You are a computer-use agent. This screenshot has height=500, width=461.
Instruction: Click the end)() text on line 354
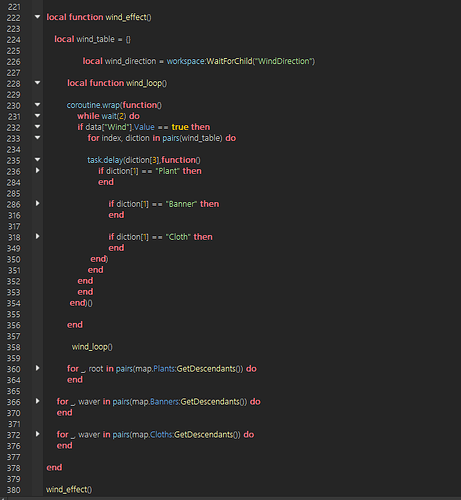[x=81, y=303]
